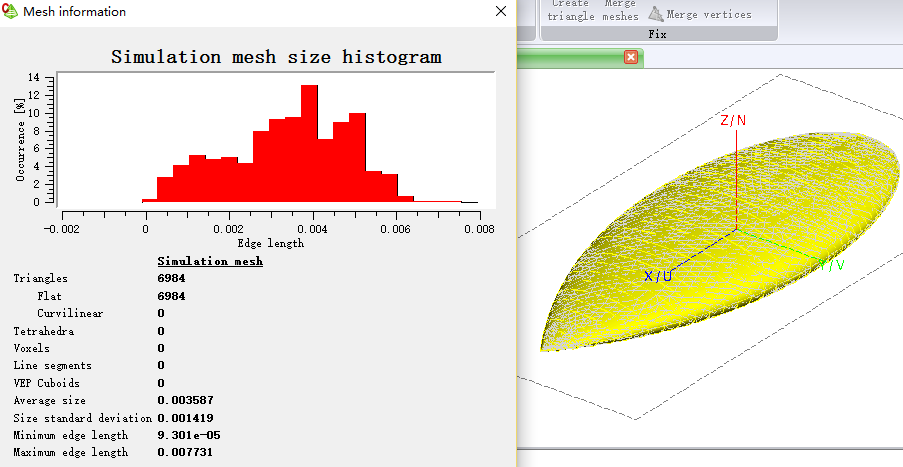Close the green 3D view tab

[631, 57]
